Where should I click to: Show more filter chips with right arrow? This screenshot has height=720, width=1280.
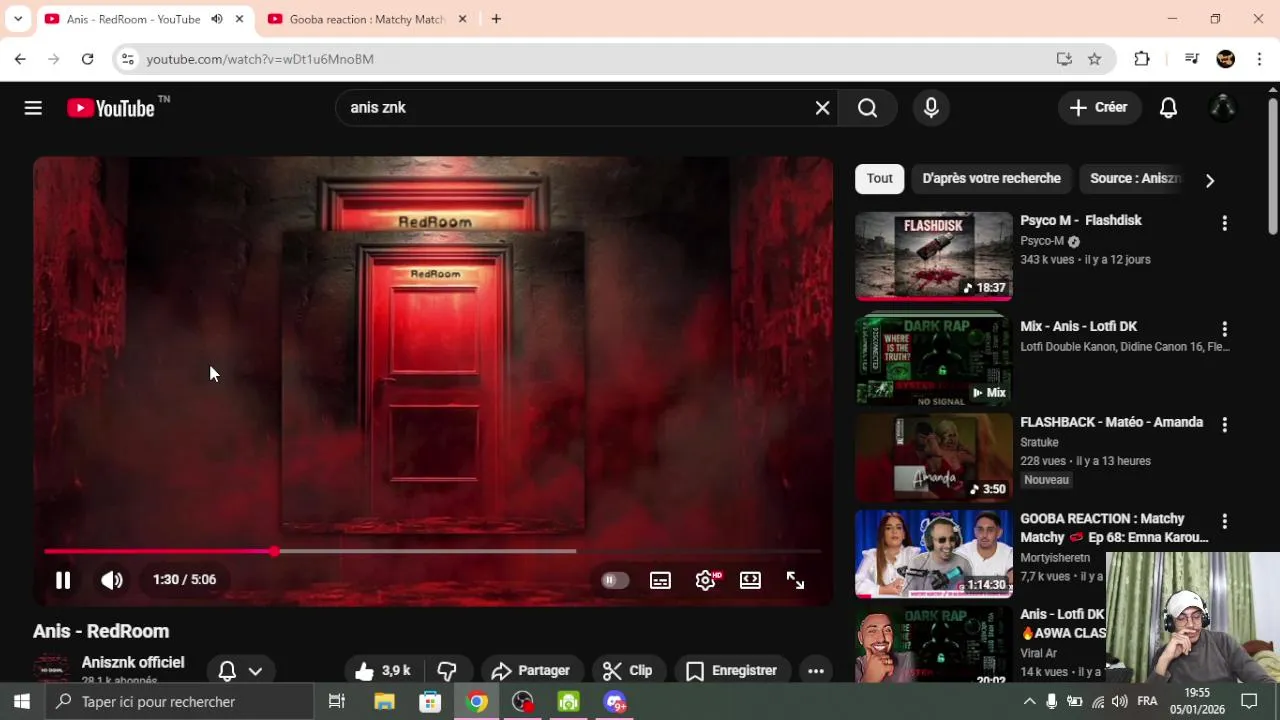[x=1209, y=180]
